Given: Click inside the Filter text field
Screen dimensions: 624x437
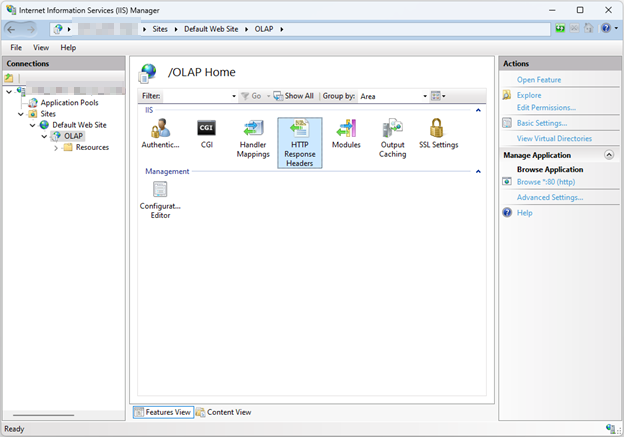Looking at the screenshot, I should [x=196, y=96].
